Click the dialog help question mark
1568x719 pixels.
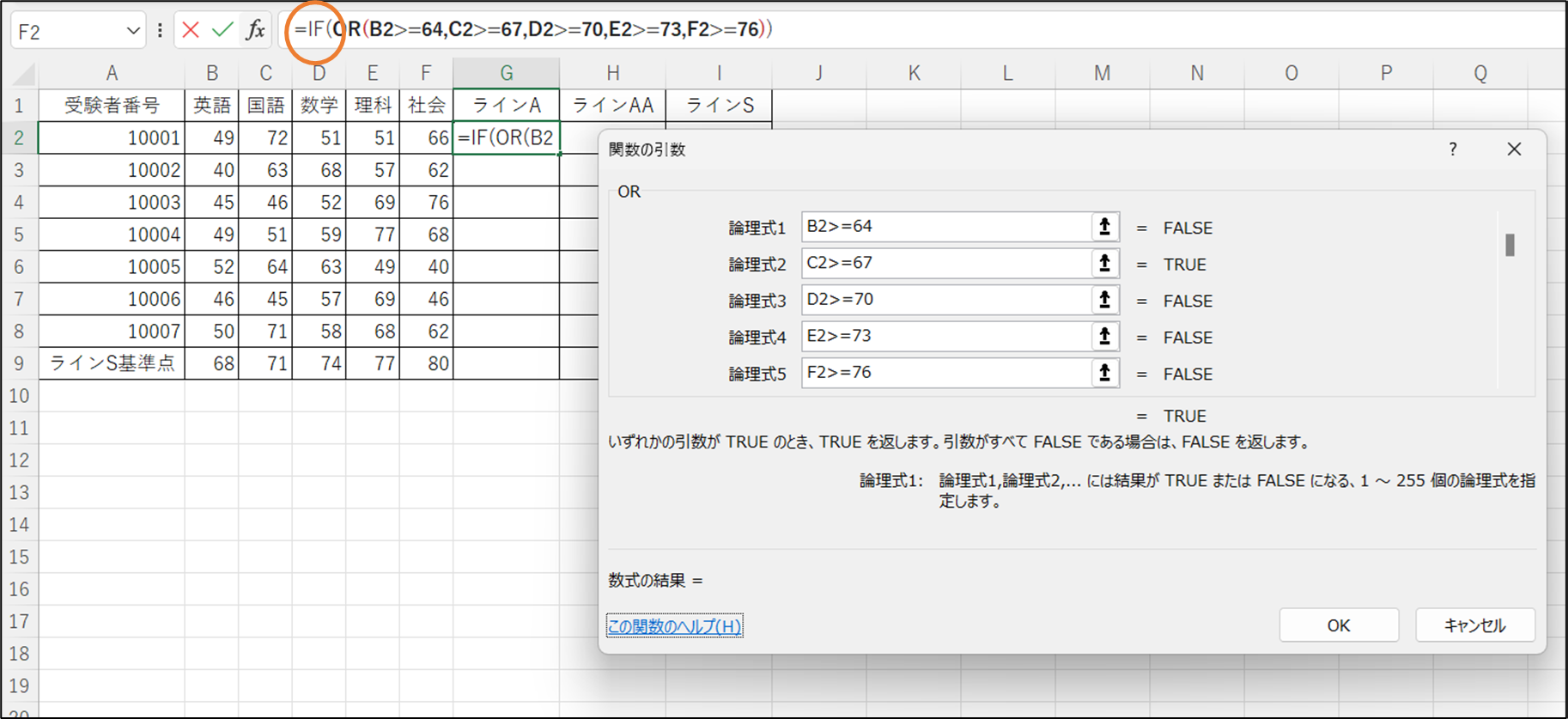pos(1452,149)
